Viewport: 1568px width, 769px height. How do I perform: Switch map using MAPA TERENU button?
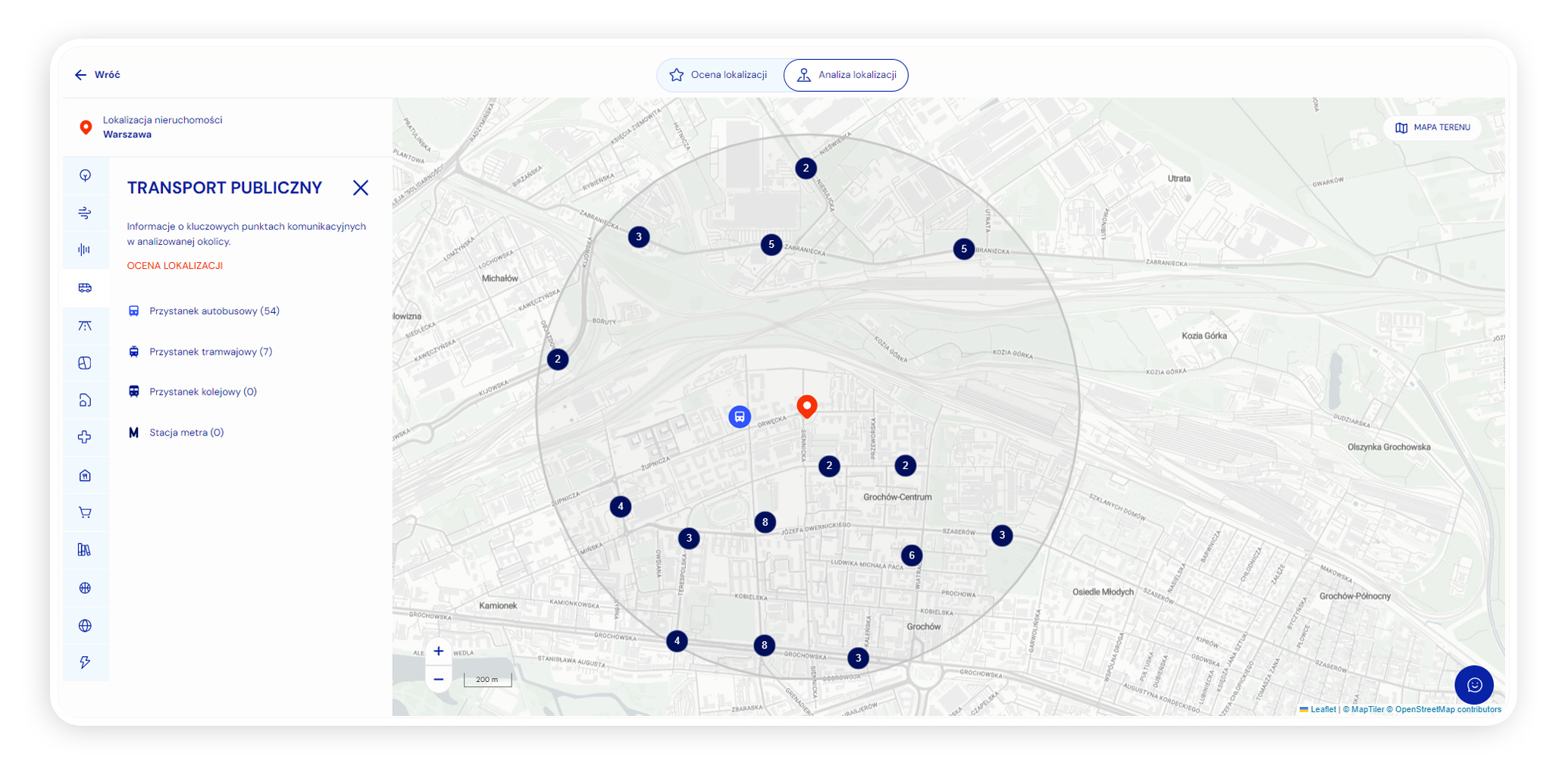(1432, 128)
